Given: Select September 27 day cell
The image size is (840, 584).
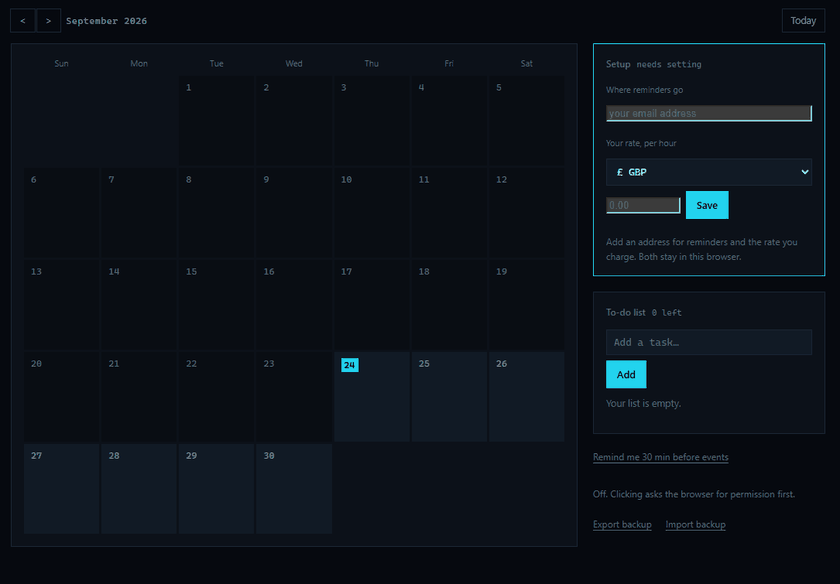Looking at the screenshot, I should coord(62,489).
